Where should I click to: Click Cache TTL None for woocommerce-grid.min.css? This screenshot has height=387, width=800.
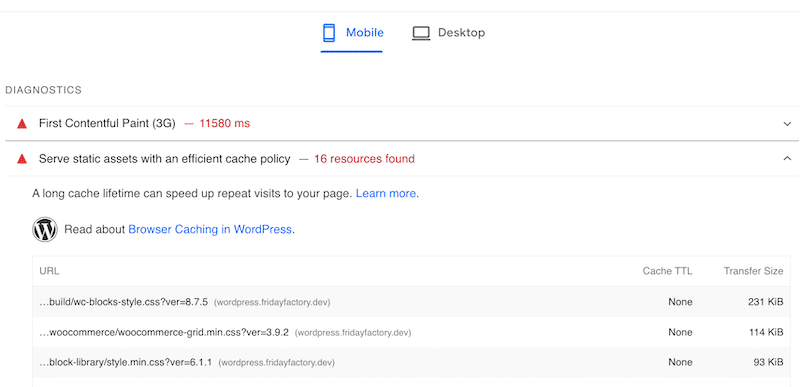pos(680,332)
